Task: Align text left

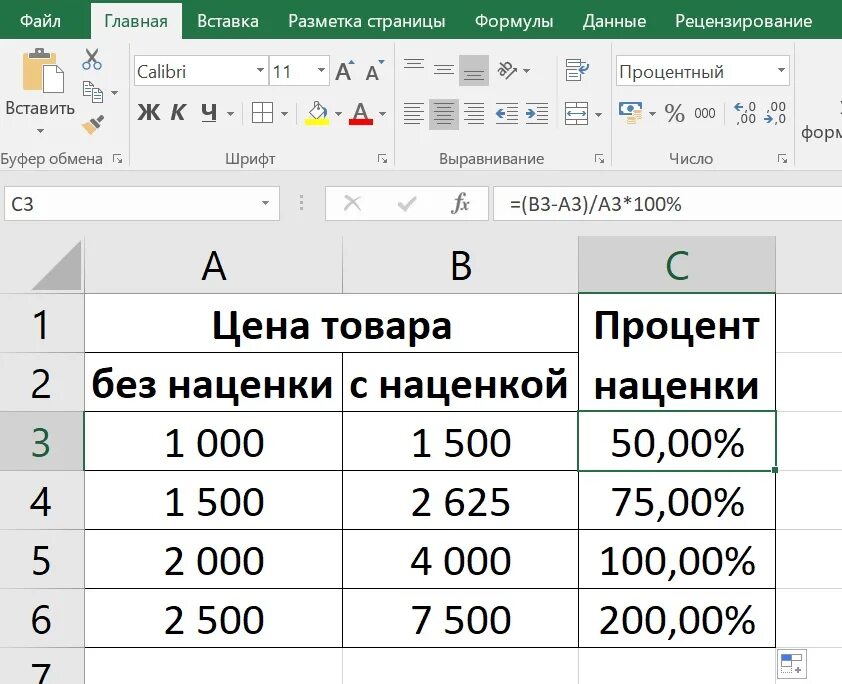Action: 413,114
